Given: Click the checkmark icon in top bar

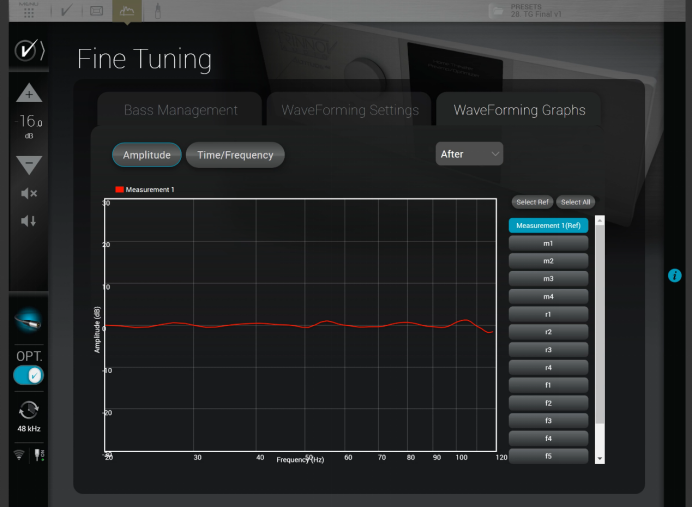Looking at the screenshot, I should coord(65,12).
